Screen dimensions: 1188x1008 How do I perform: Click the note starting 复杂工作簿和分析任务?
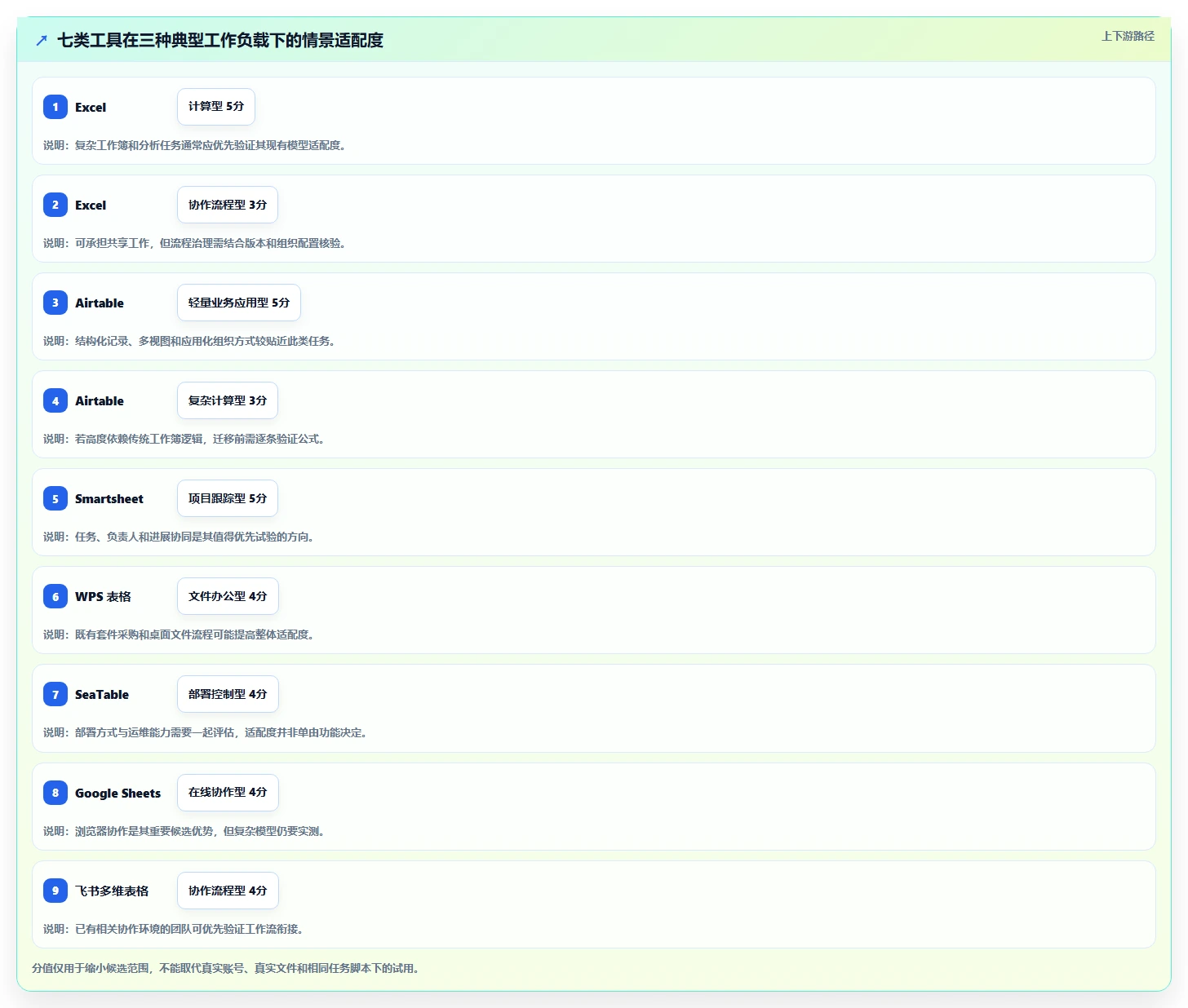tap(195, 145)
